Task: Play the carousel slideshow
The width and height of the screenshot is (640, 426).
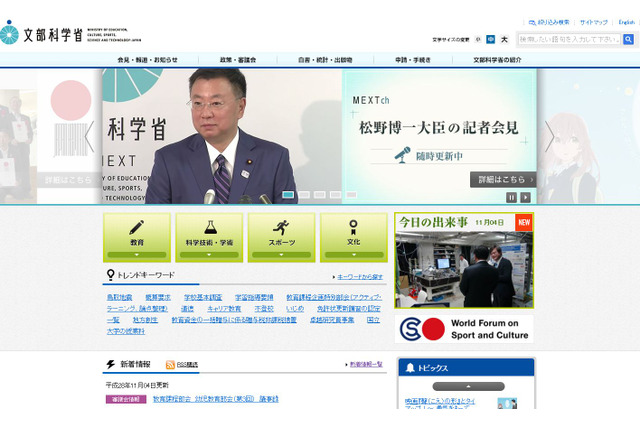Action: point(525,197)
